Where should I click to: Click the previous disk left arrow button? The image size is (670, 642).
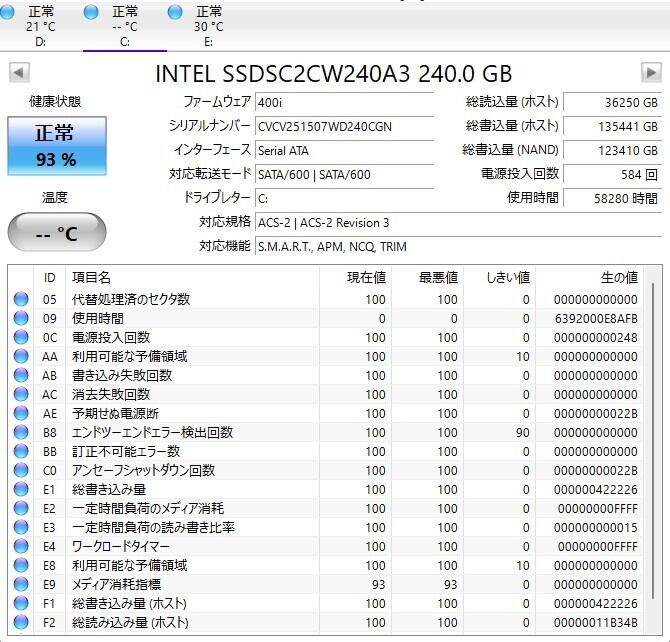[x=19, y=73]
